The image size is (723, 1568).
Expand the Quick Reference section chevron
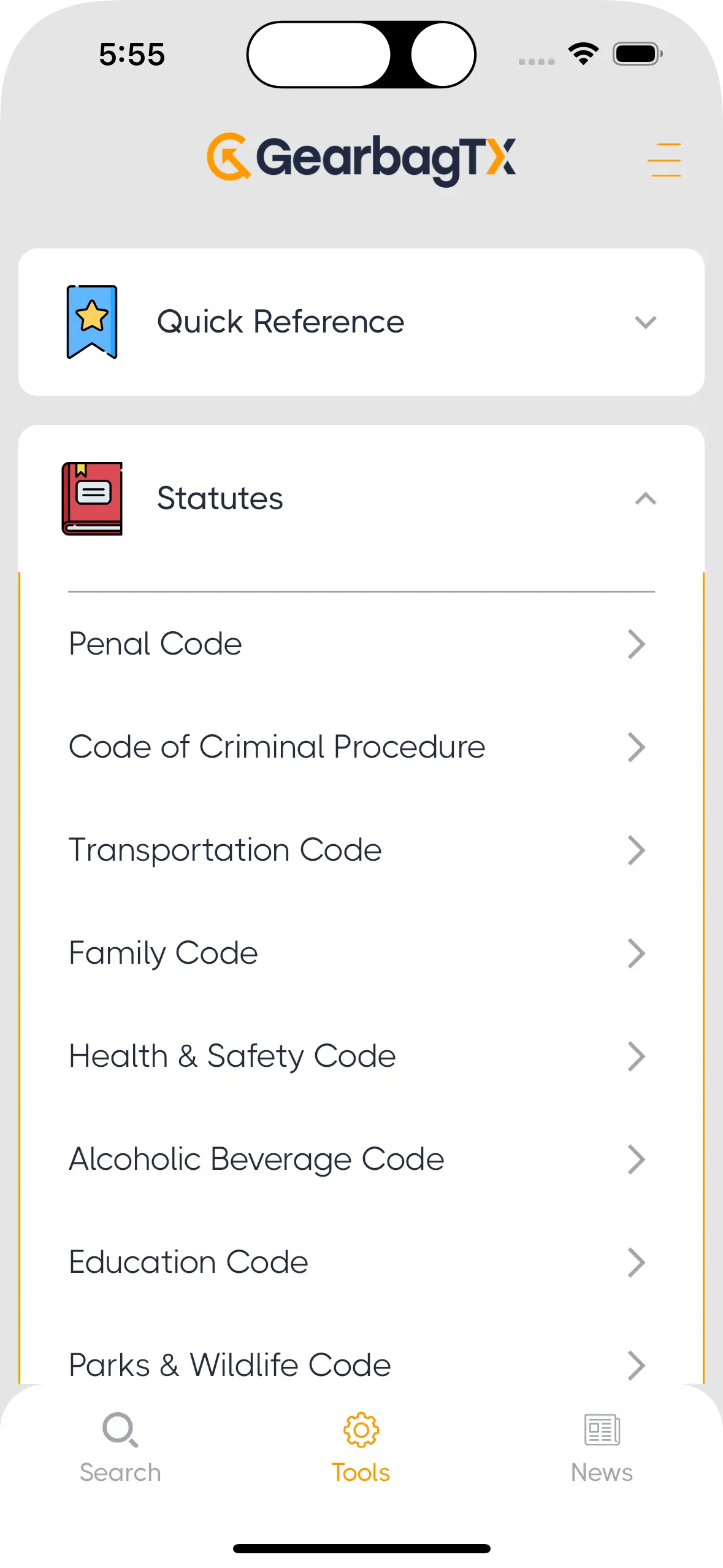coord(645,322)
